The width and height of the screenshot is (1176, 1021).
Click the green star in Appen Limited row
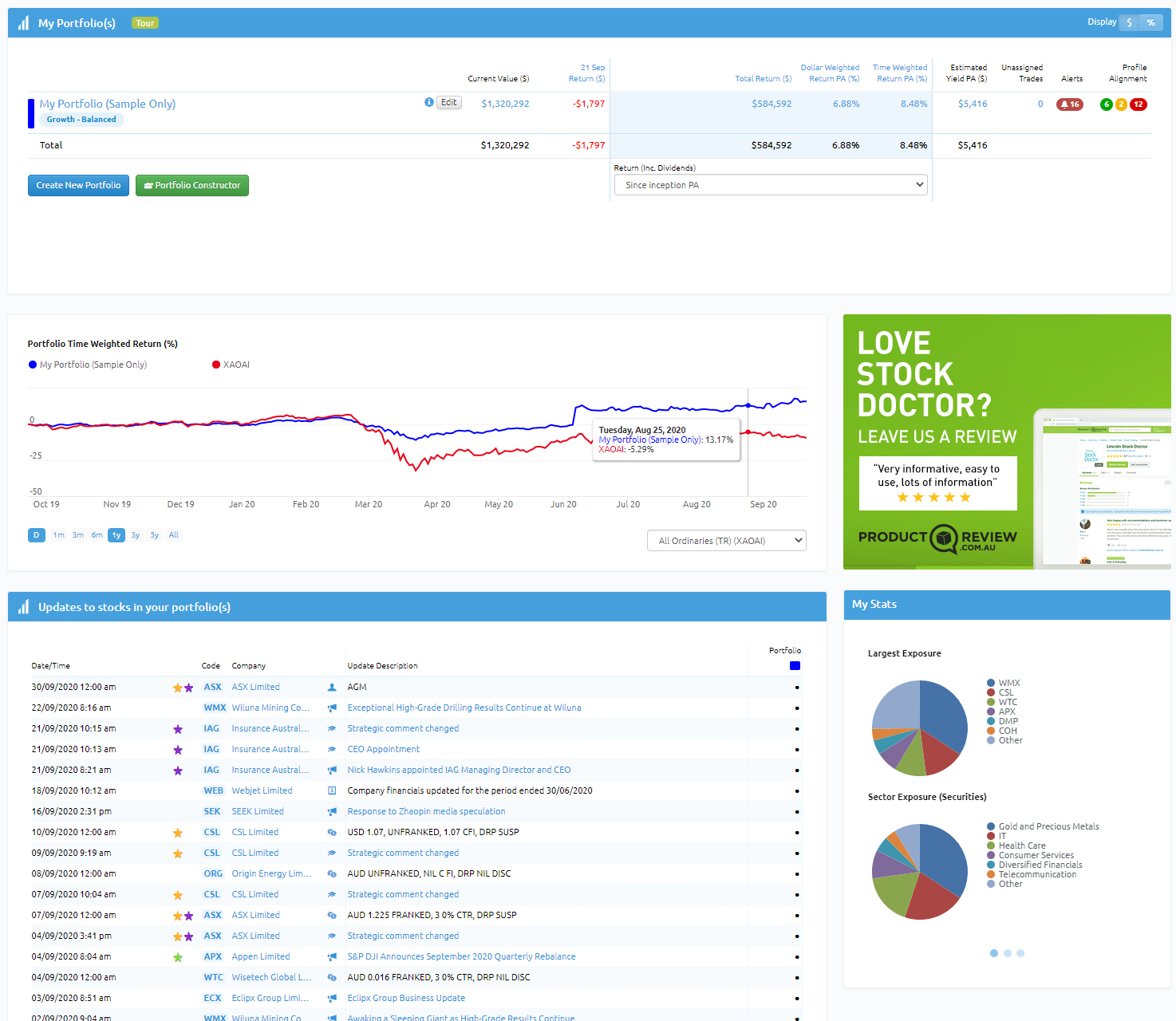[x=178, y=957]
